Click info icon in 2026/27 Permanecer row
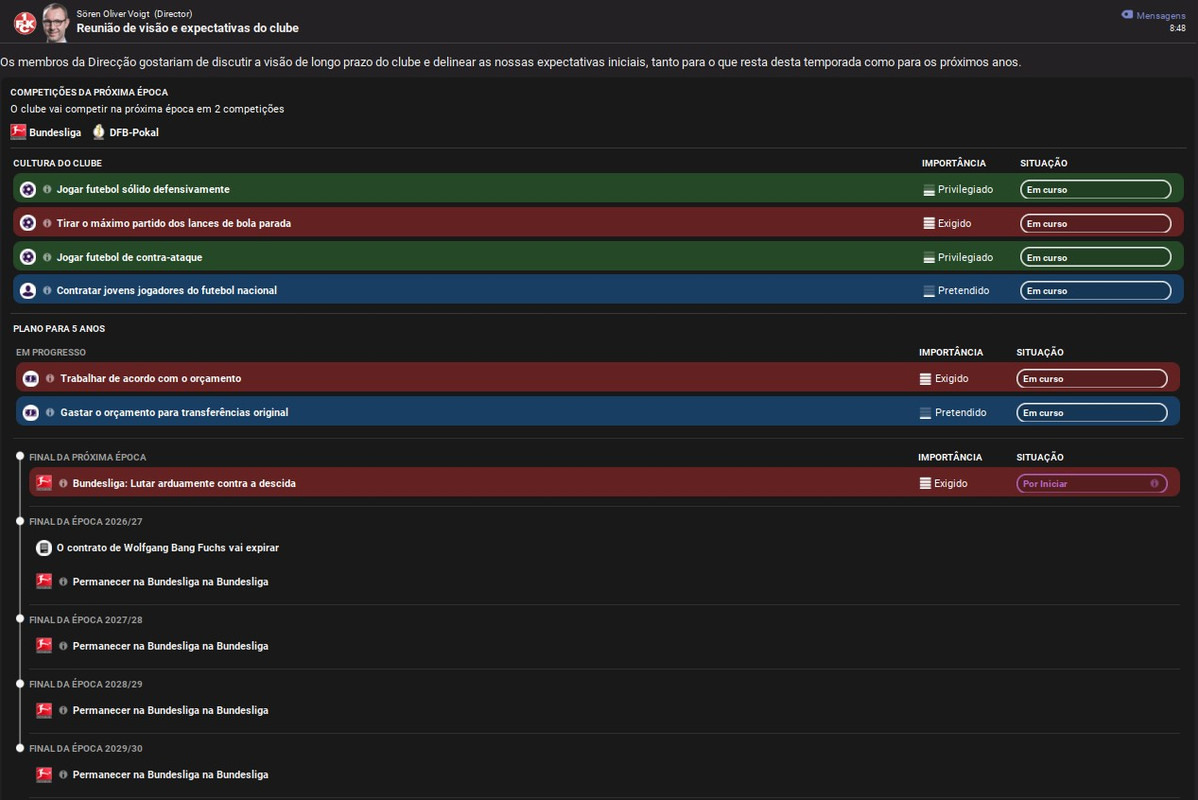 63,581
